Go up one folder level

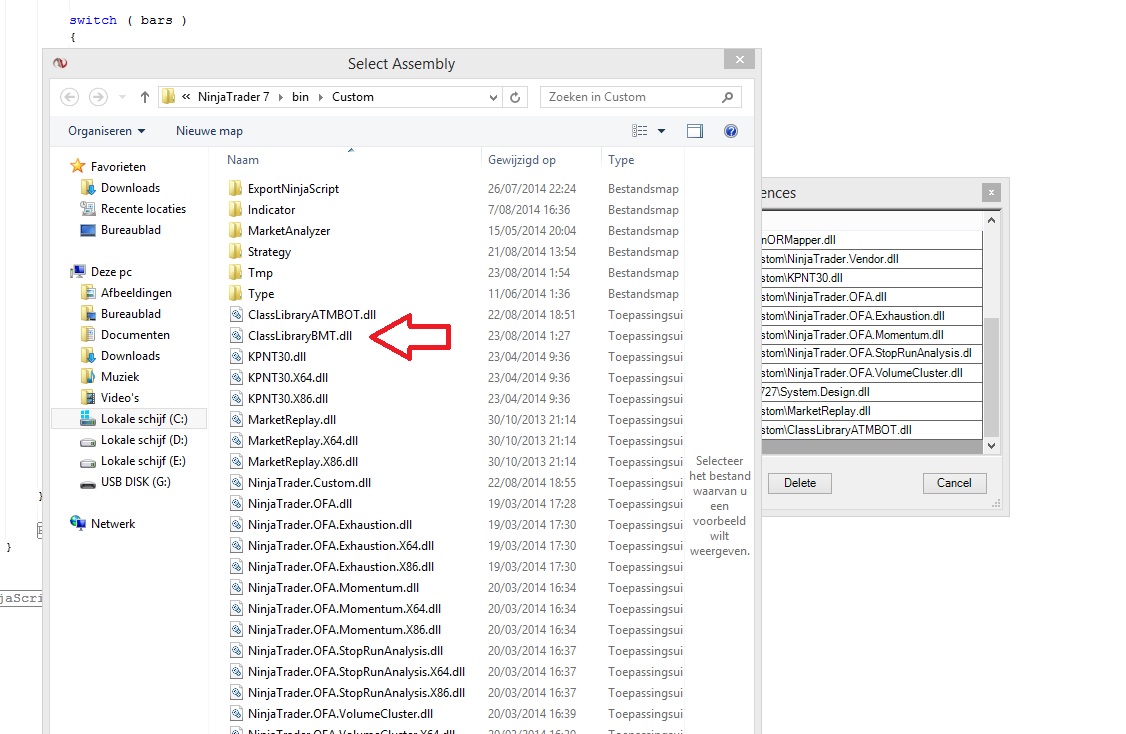point(144,97)
